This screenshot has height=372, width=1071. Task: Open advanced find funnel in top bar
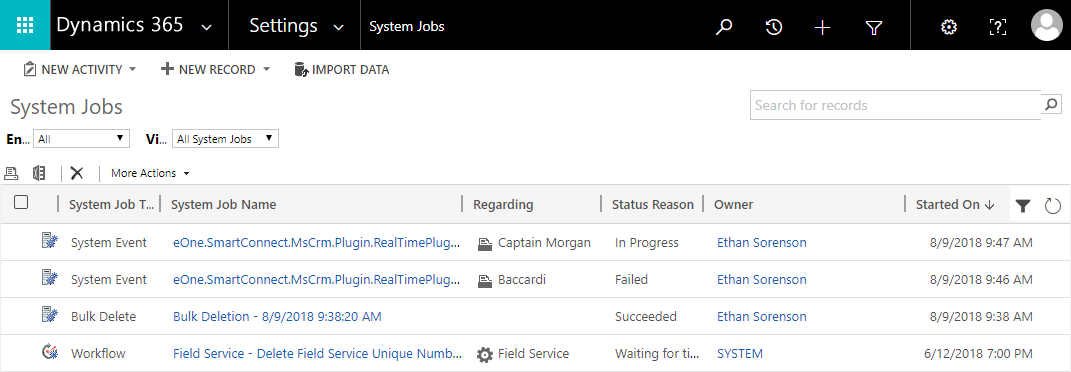point(874,27)
